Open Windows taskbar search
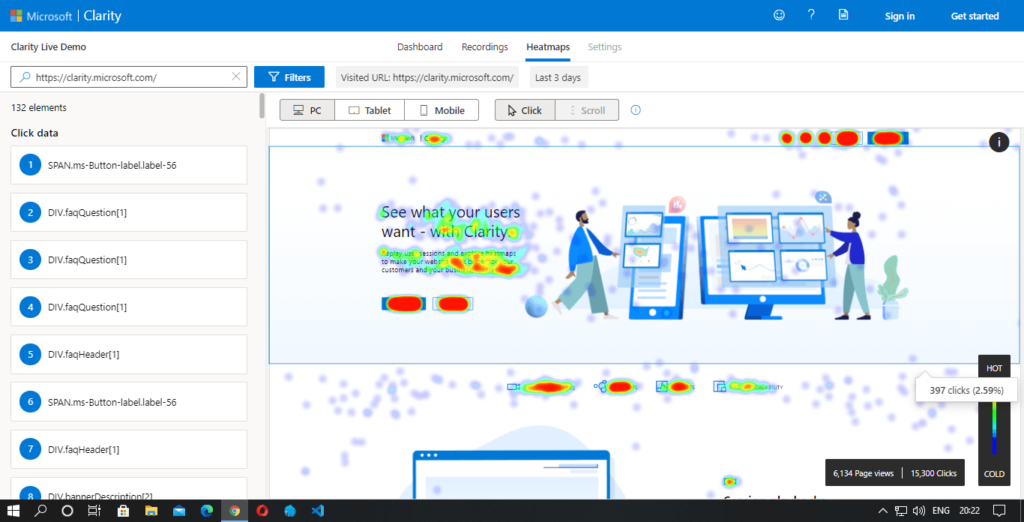 tap(40, 510)
